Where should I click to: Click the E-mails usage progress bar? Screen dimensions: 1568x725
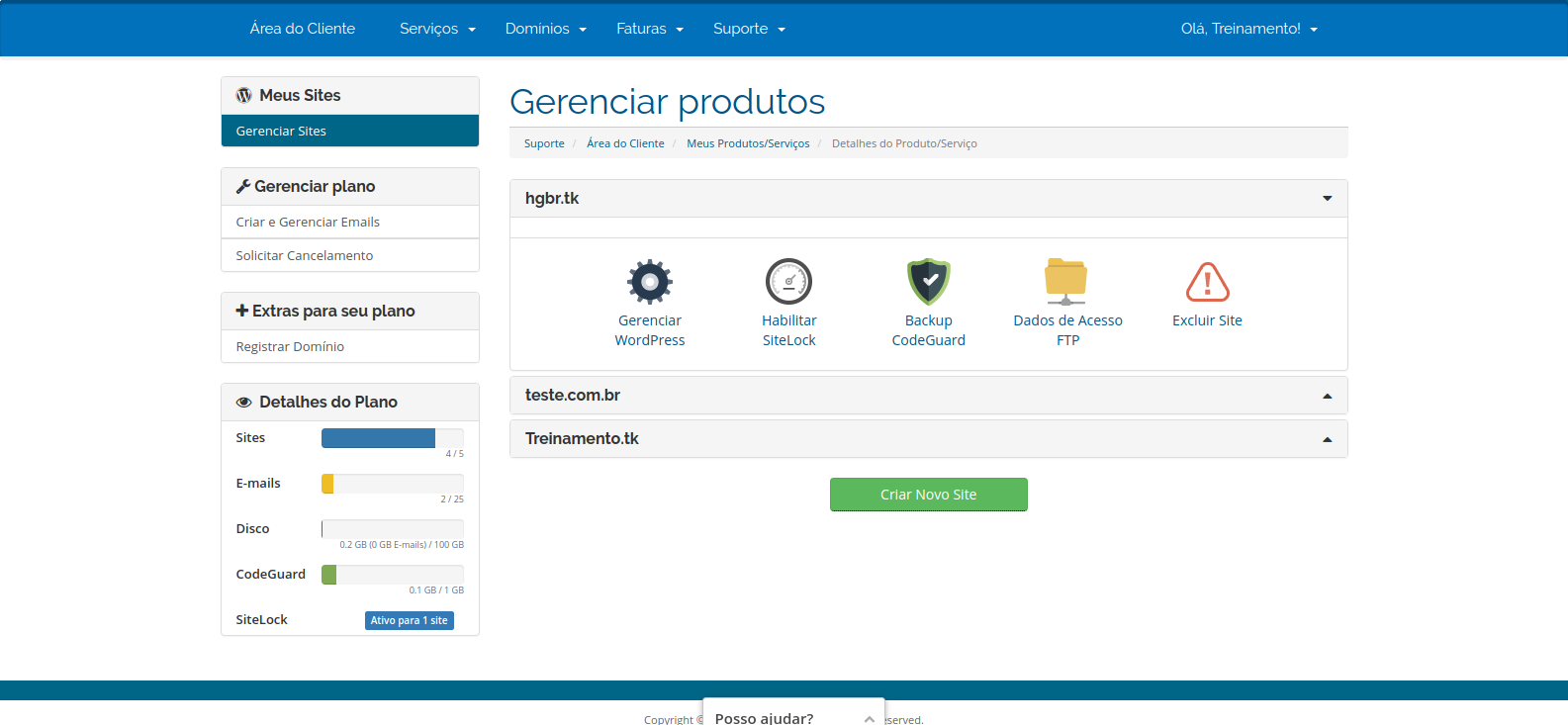click(x=393, y=484)
